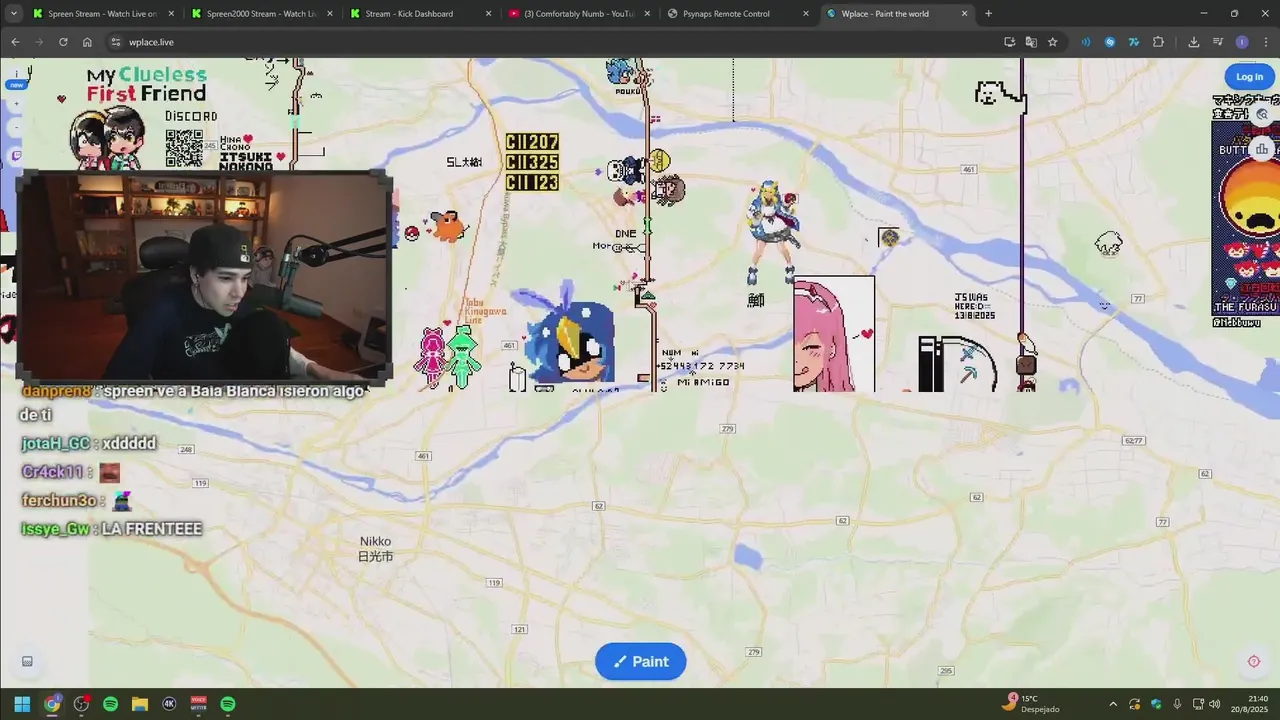This screenshot has height=720, width=1280.
Task: Open the yellow File Explorer taskbar icon
Action: coord(139,704)
